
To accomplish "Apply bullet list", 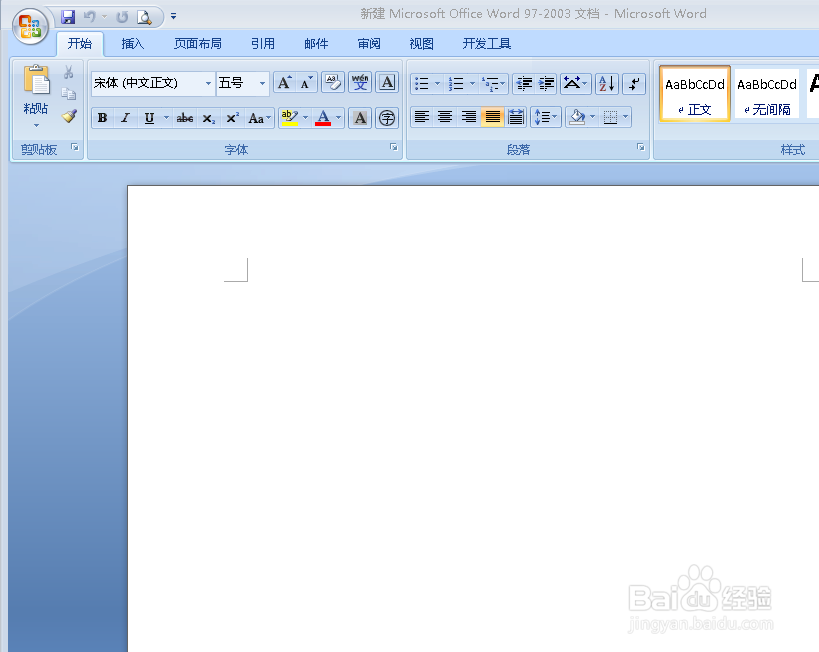I will point(422,84).
